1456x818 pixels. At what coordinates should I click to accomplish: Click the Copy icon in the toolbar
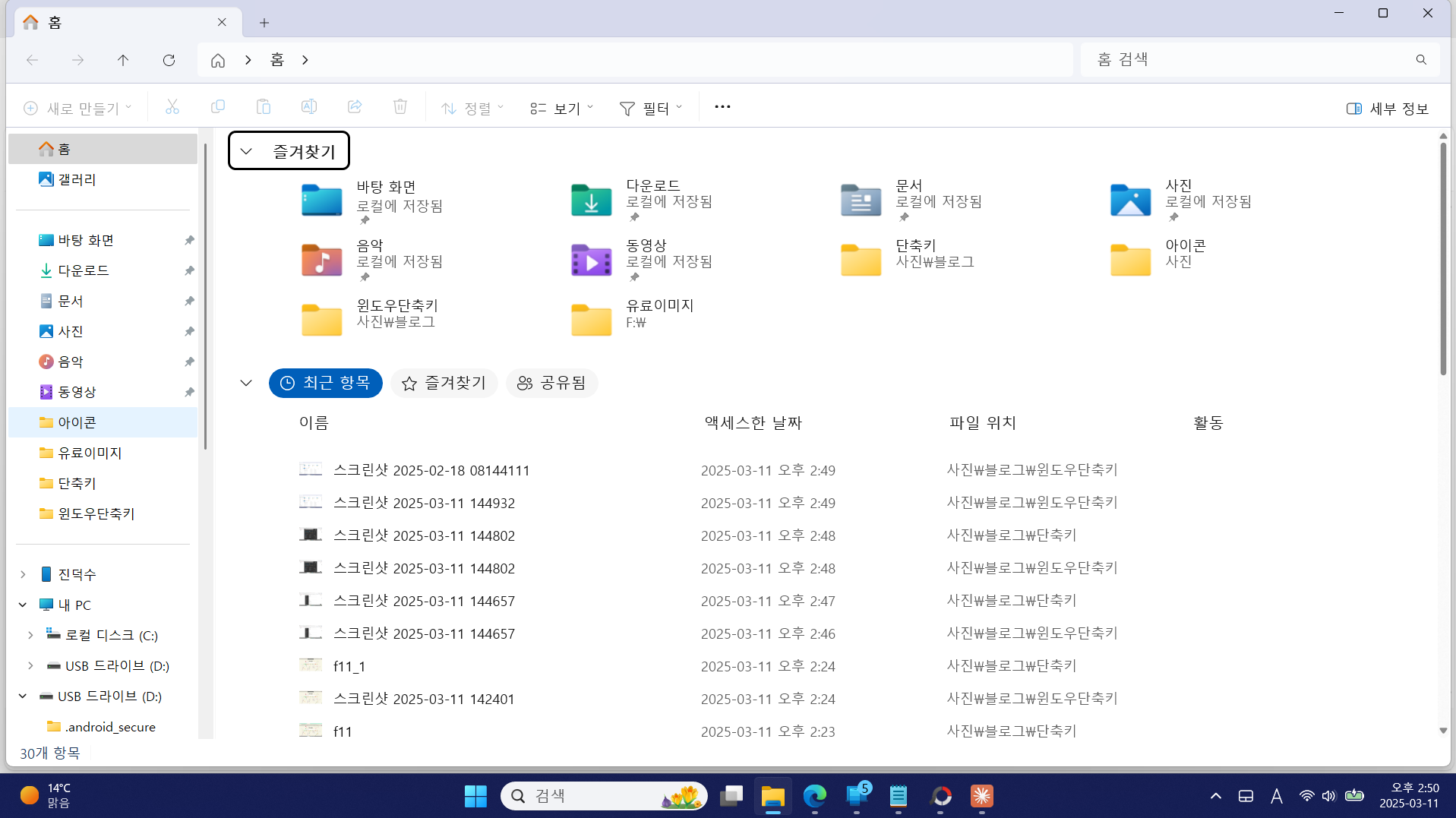(218, 107)
